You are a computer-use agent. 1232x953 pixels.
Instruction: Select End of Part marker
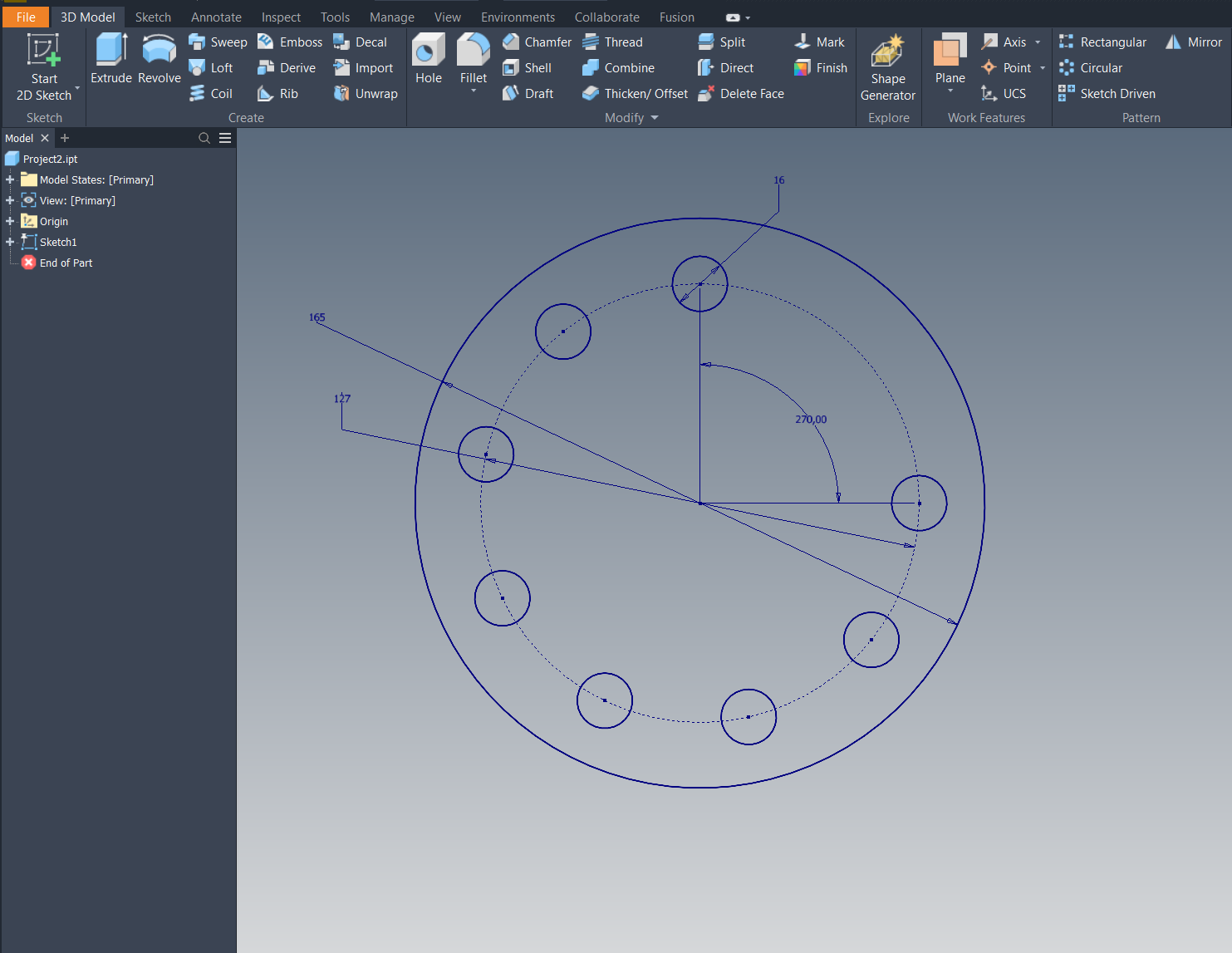[x=66, y=263]
